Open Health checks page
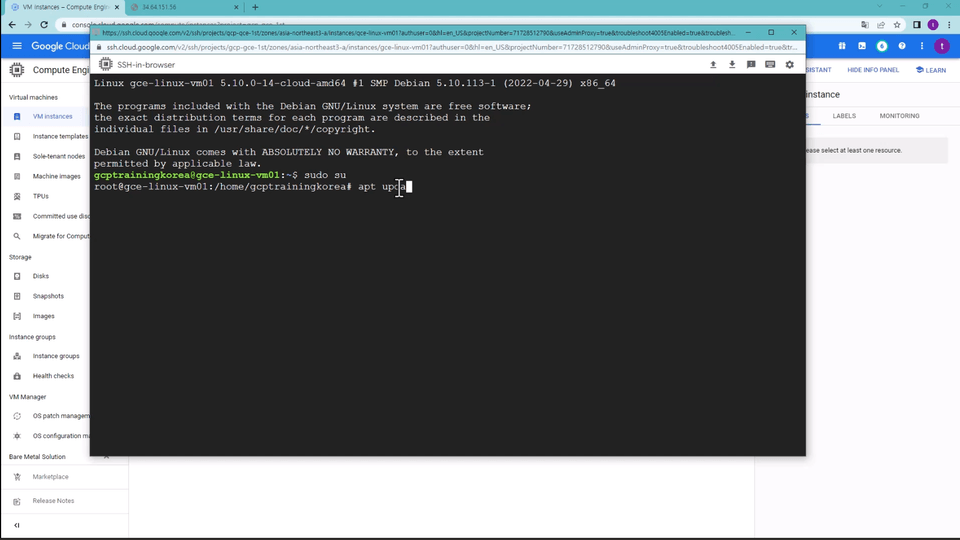This screenshot has width=960, height=540. pyautogui.click(x=53, y=376)
